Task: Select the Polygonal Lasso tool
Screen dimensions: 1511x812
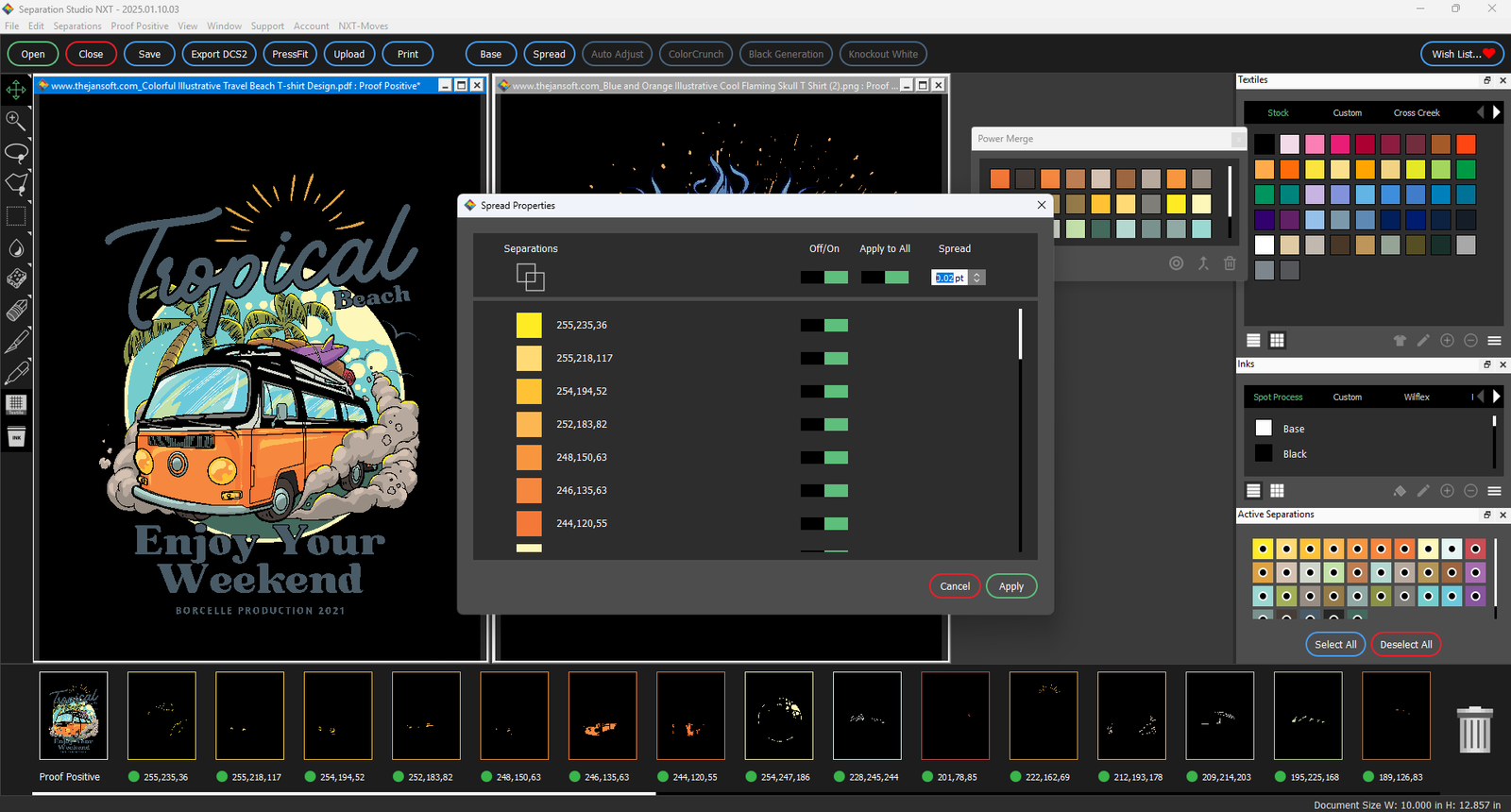Action: [x=16, y=183]
